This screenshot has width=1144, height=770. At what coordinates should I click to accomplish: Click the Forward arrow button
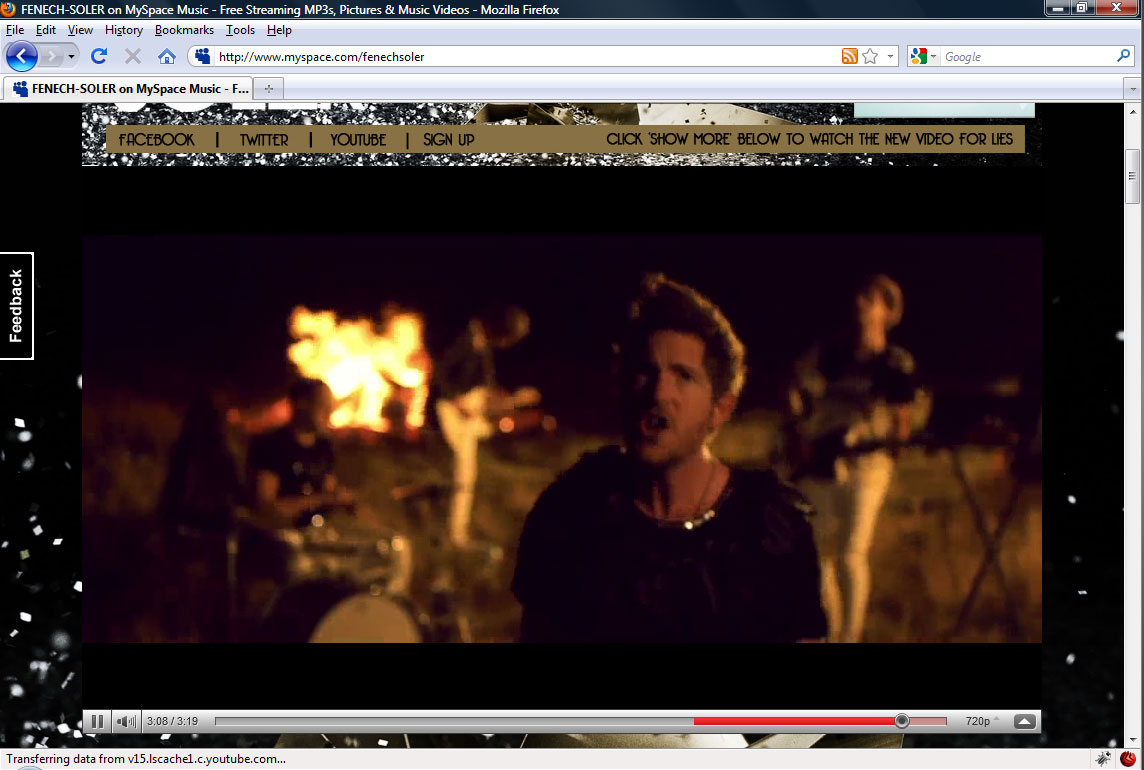[x=52, y=56]
